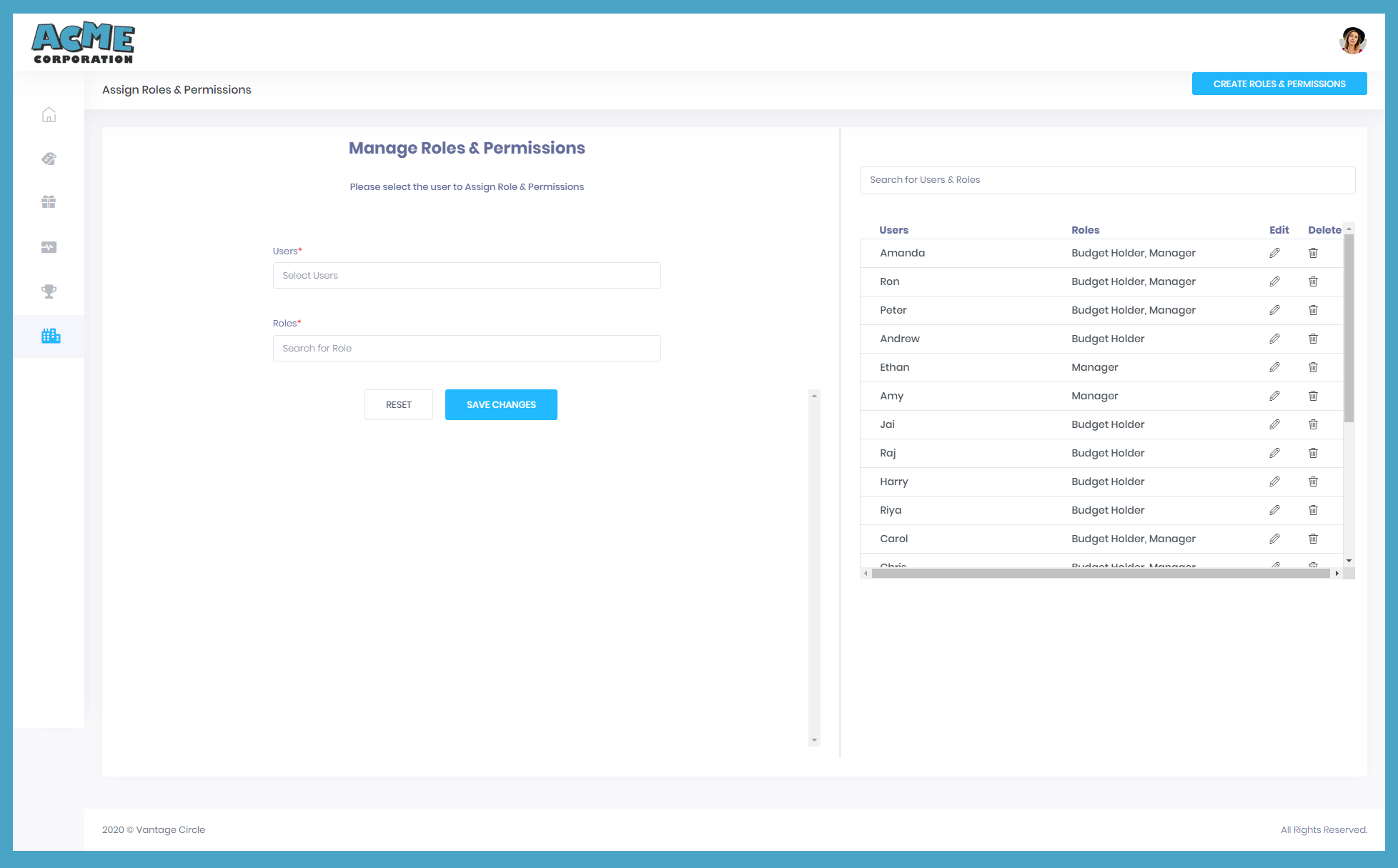Image resolution: width=1398 pixels, height=868 pixels.
Task: Click the SAVE CHANGES button
Action: [501, 404]
